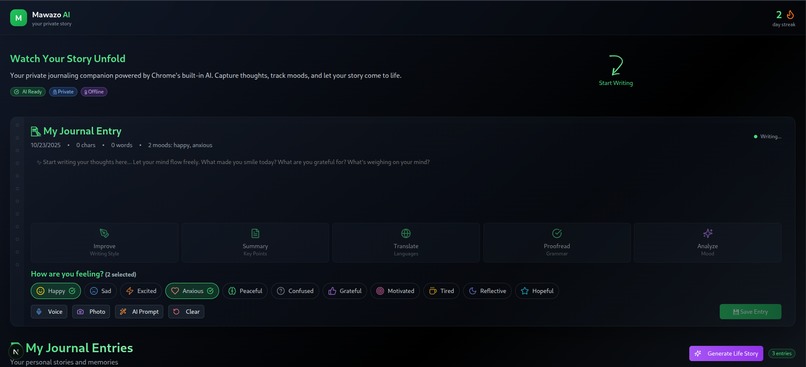The image size is (806, 367).
Task: Deselect the Happy mood chip
Action: [56, 291]
